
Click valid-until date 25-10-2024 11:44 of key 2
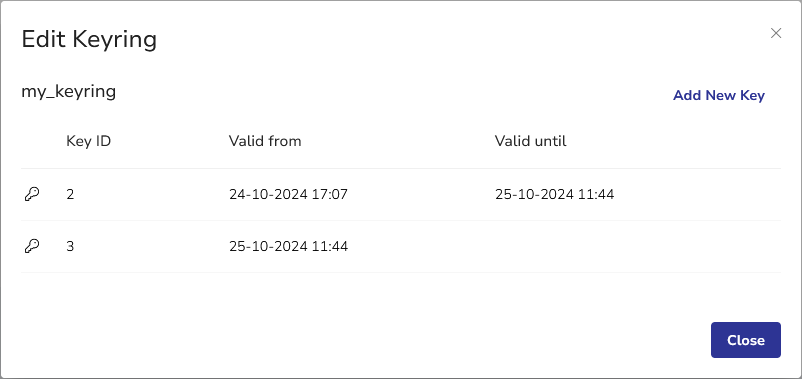pos(554,195)
